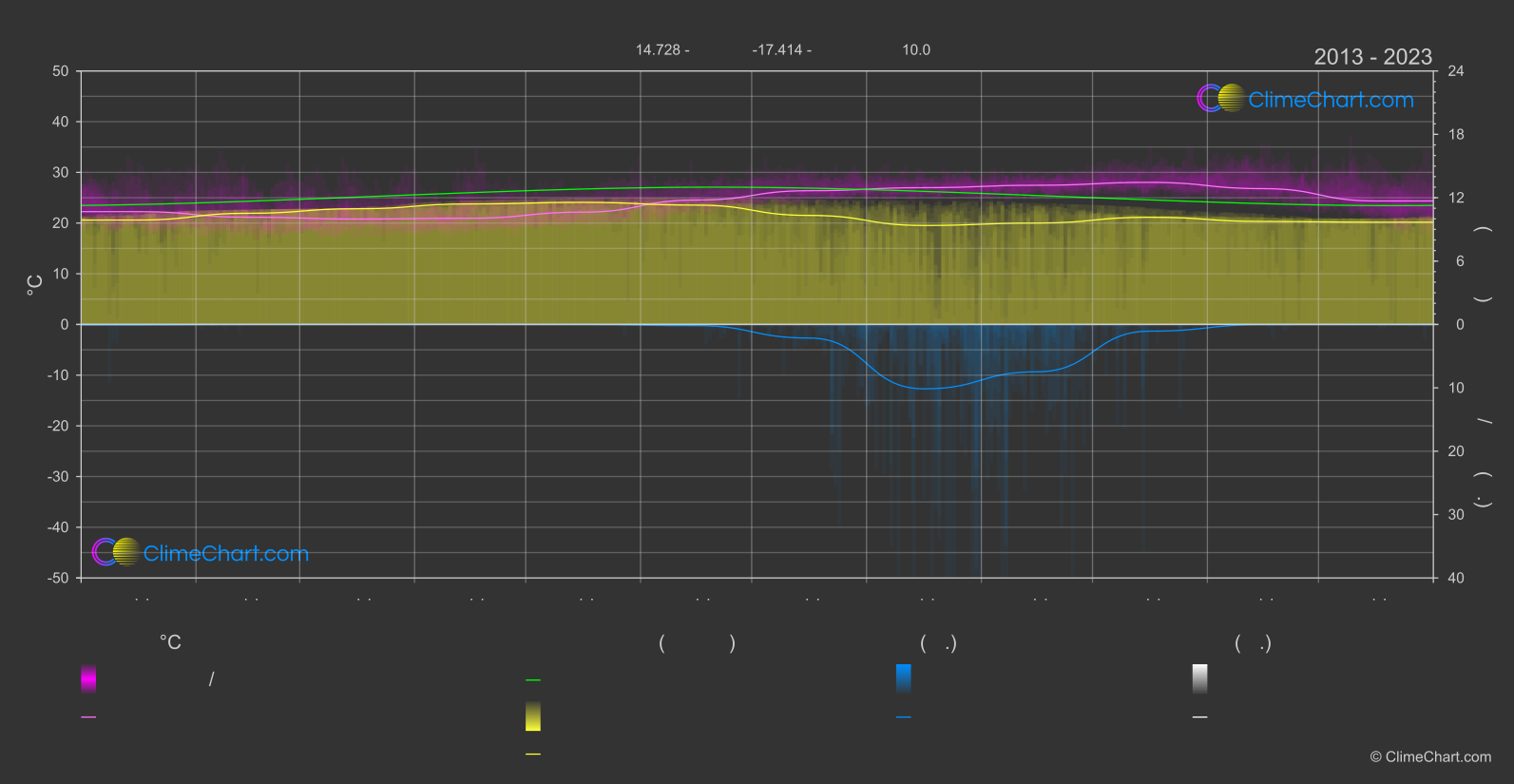
Task: Open the ClimeChart.com link beside the top-right logo
Action: (1331, 100)
